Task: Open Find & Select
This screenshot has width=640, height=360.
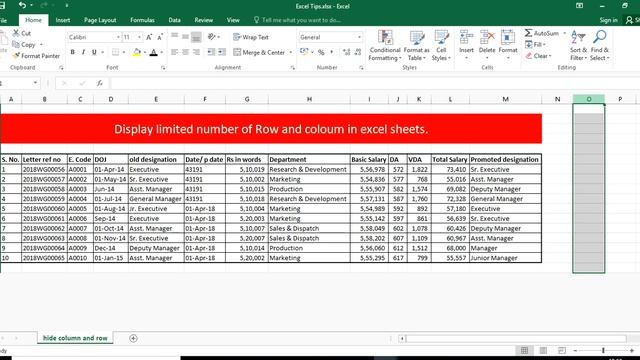Action: (x=599, y=45)
